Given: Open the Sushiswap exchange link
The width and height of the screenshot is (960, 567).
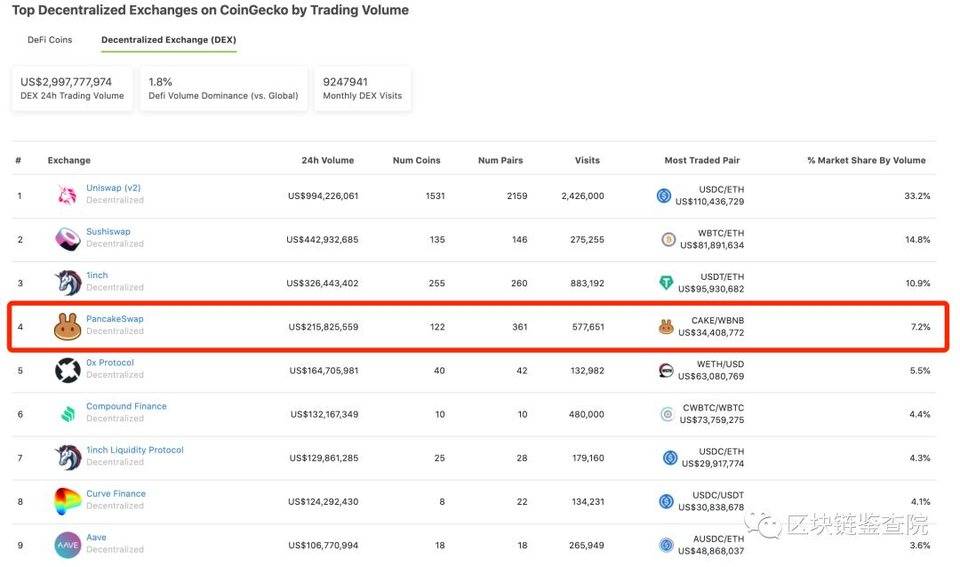Looking at the screenshot, I should (x=108, y=231).
